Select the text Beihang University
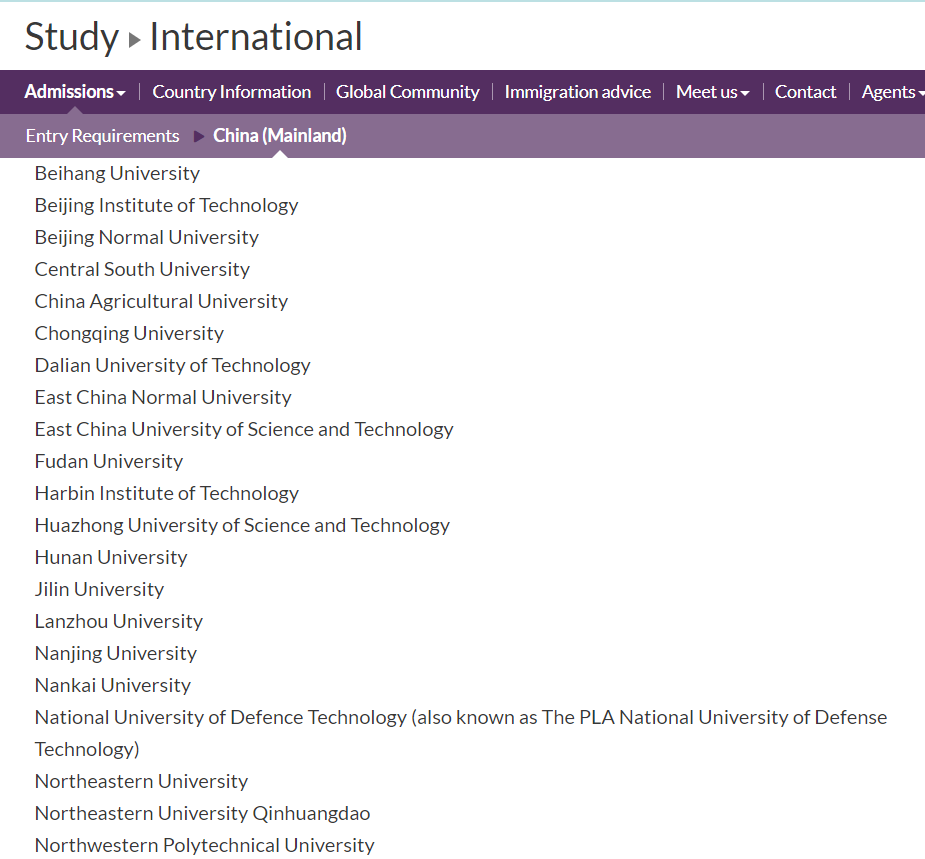 point(117,173)
